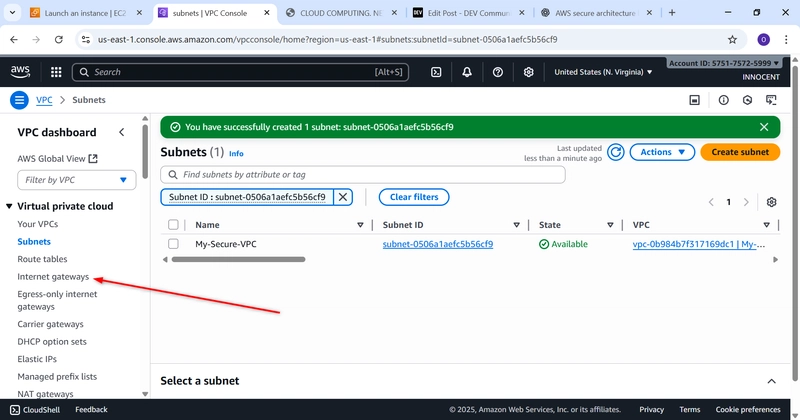Switch to the CLOUD COMPUTING browser tab
The height and width of the screenshot is (420, 800).
[x=342, y=13]
